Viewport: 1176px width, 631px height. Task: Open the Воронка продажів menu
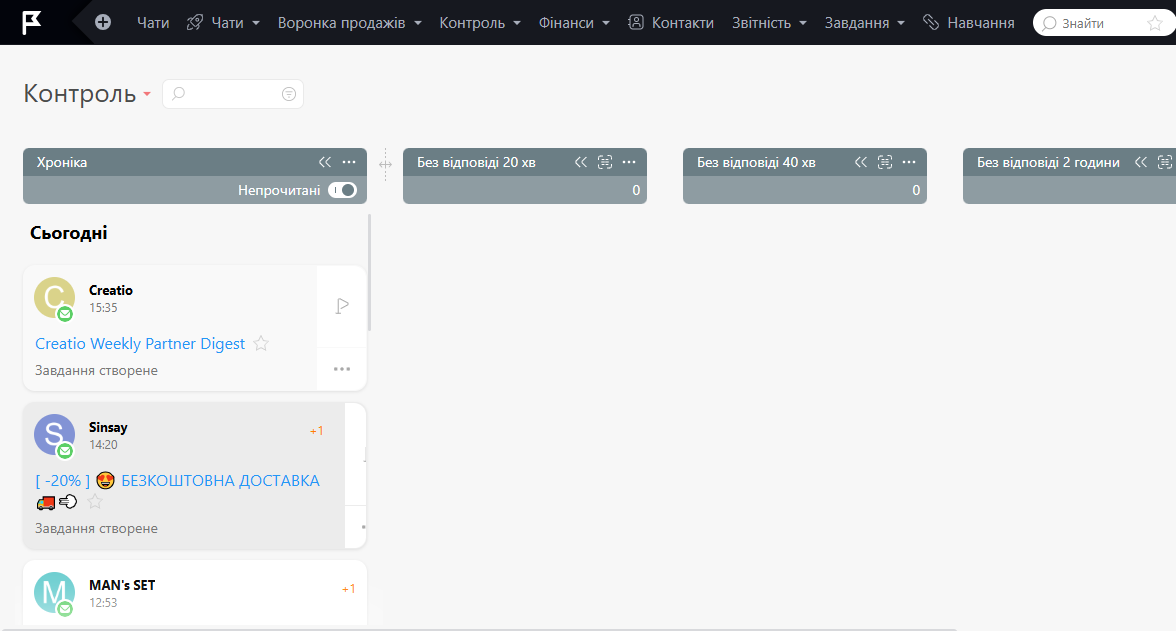[x=350, y=23]
